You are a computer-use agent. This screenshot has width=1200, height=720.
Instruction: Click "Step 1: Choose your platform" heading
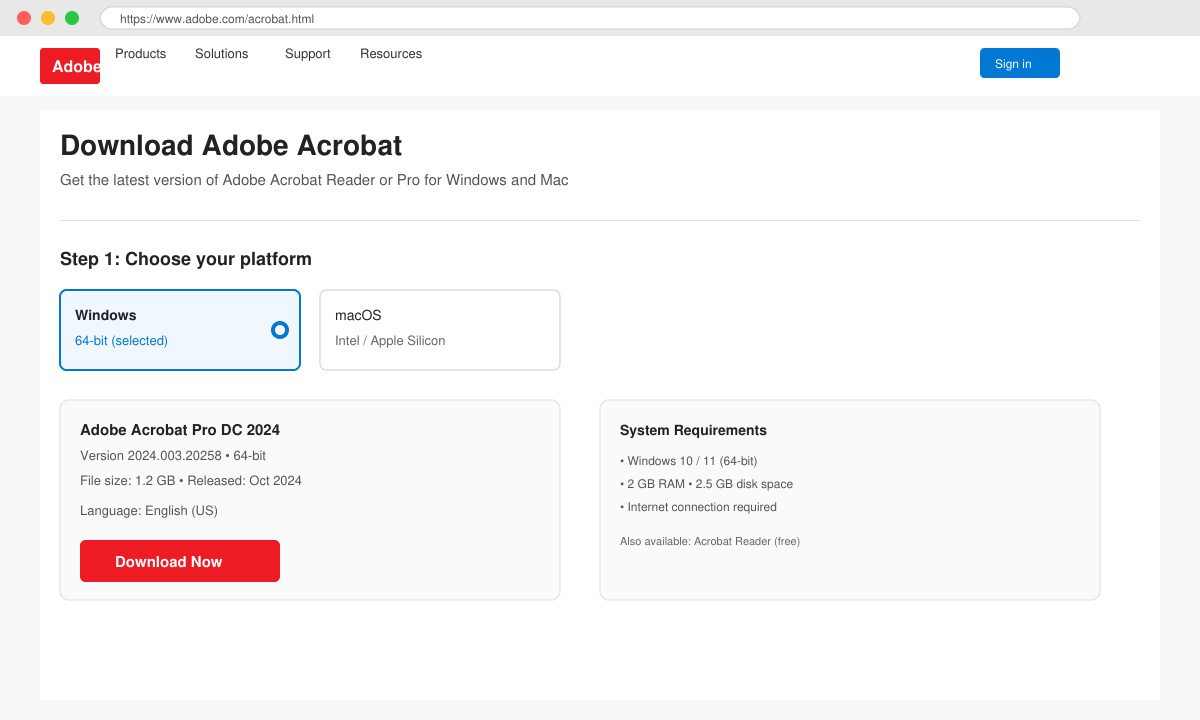click(186, 259)
